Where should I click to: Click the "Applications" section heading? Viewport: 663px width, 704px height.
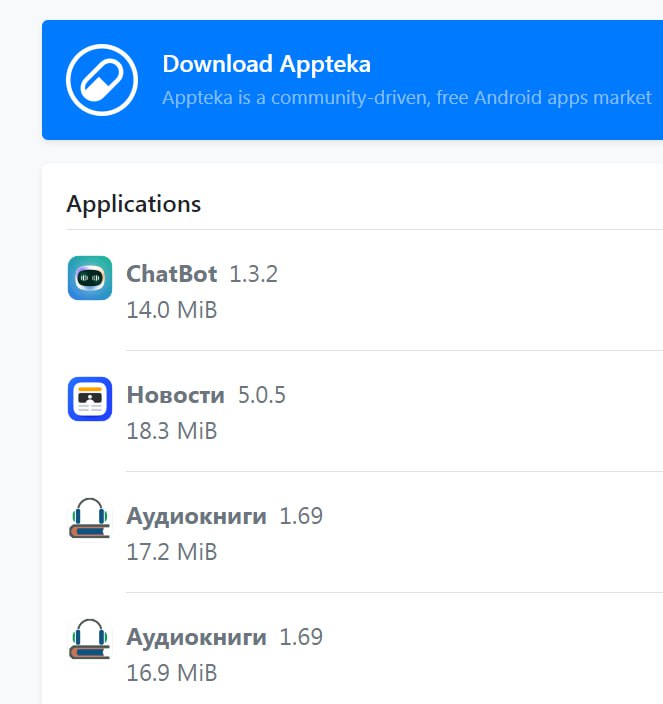(133, 204)
